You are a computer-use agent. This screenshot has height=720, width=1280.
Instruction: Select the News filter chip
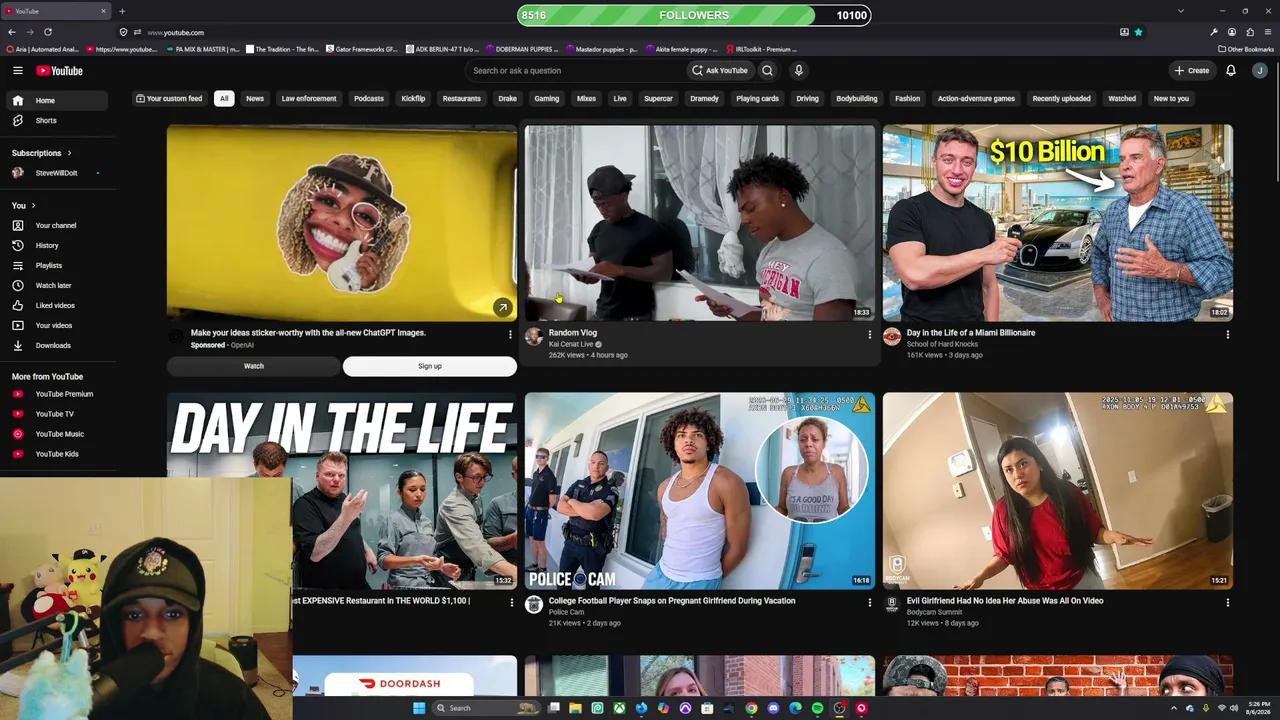(x=255, y=99)
